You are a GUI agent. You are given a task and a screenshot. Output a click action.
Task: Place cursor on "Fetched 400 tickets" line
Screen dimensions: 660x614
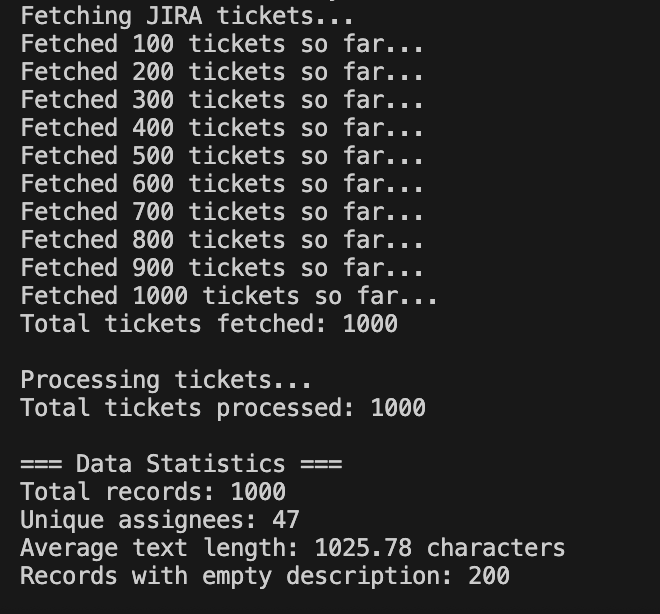click(x=222, y=128)
